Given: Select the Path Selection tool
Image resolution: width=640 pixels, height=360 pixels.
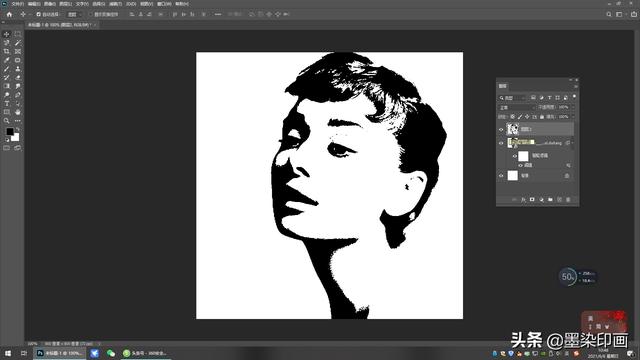Looking at the screenshot, I should point(18,104).
